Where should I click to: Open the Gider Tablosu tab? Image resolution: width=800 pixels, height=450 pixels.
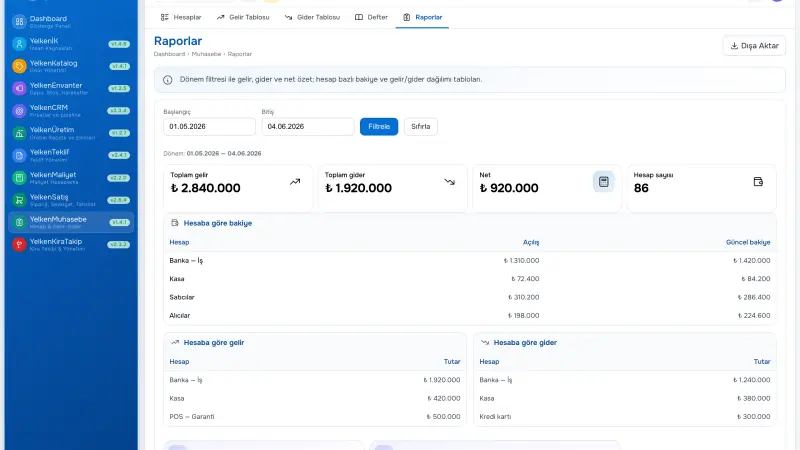tap(312, 17)
